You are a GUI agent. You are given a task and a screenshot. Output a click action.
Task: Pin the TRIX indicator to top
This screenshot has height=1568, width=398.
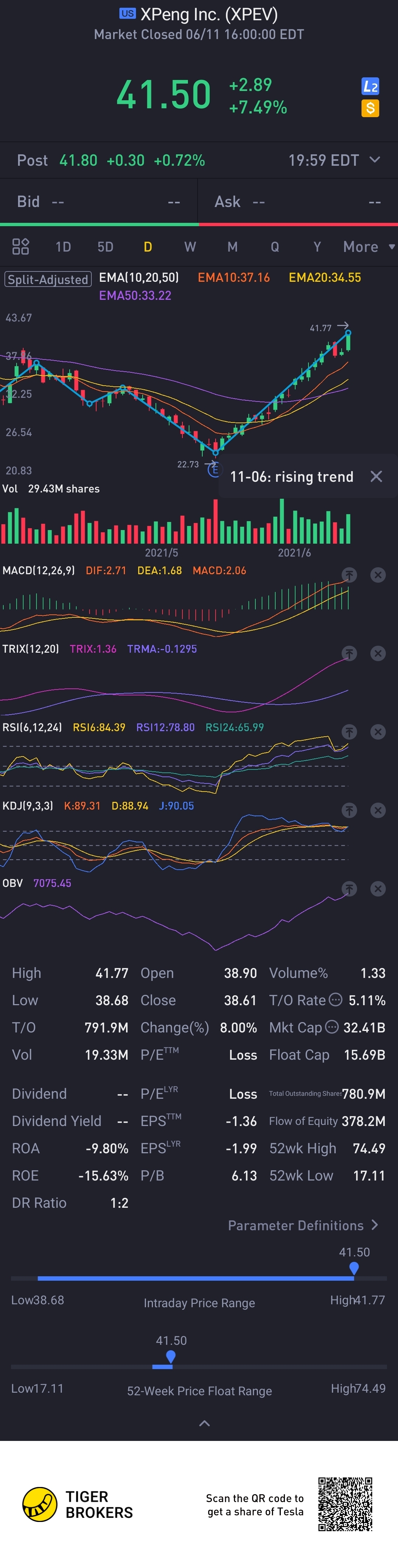349,653
